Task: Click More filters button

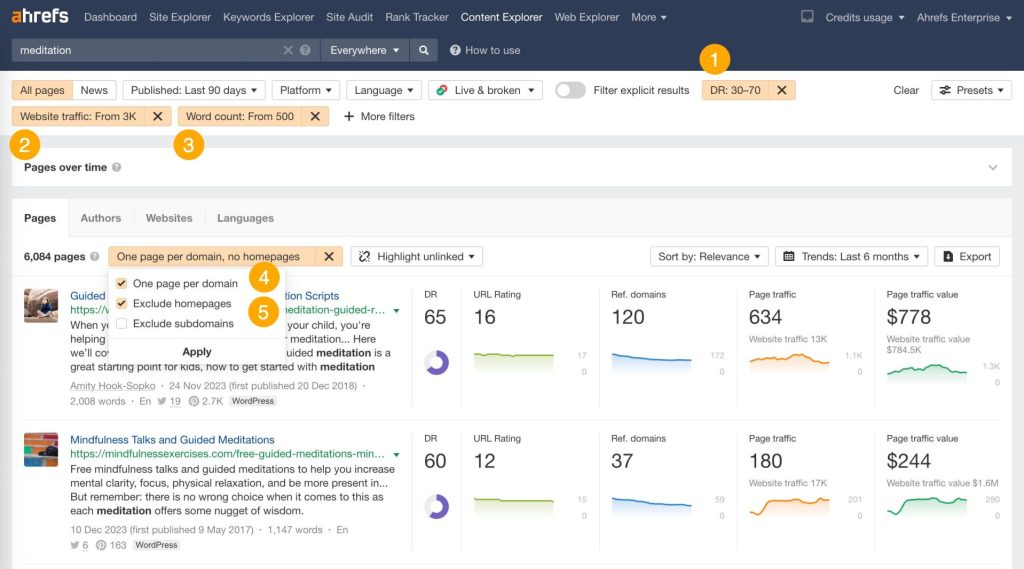Action: tap(379, 116)
